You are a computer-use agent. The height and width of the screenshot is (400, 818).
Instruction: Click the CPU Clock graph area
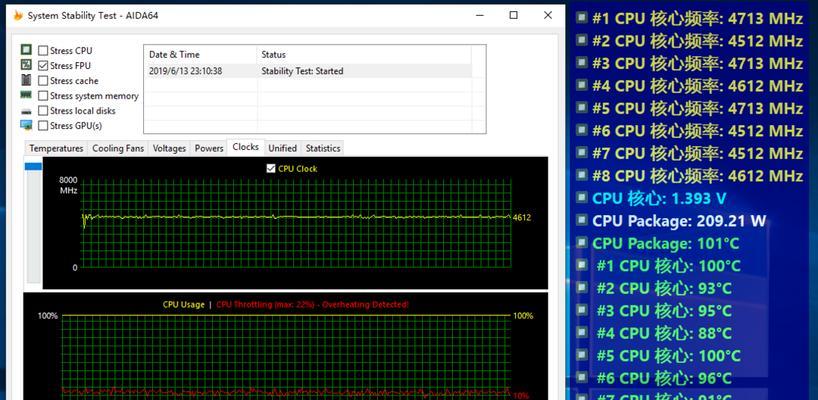pos(296,224)
